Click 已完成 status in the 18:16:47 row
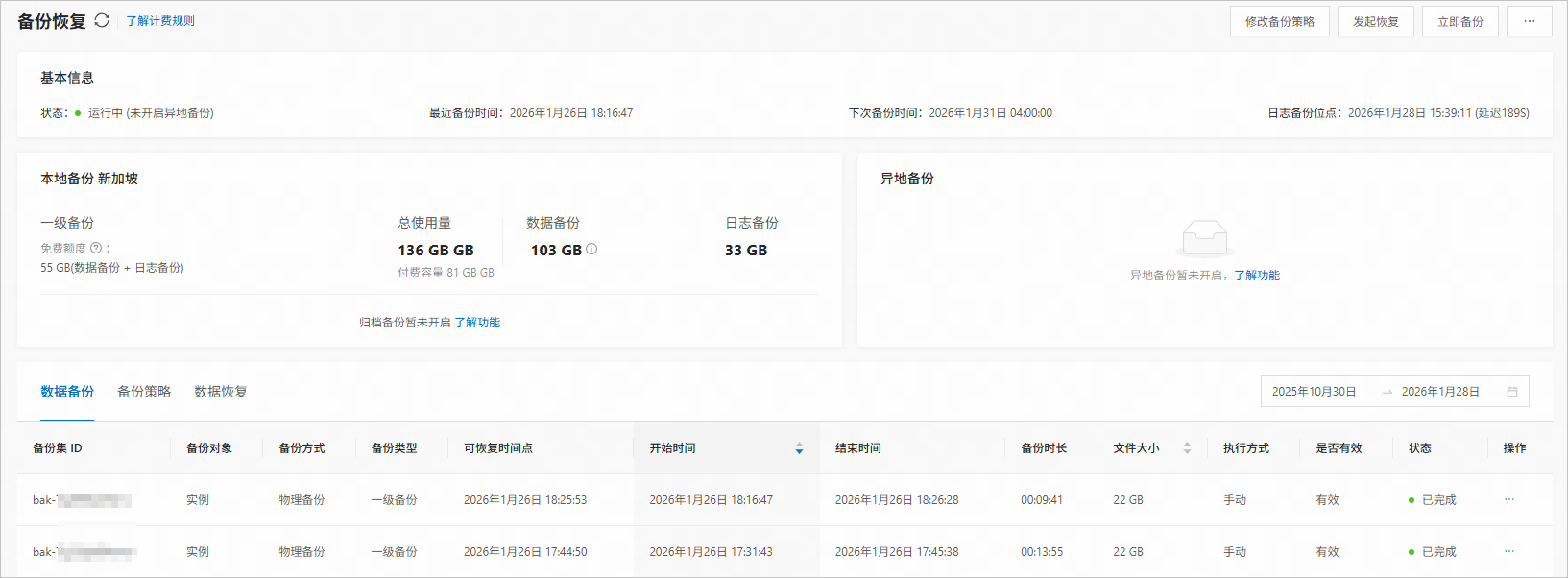 (x=1438, y=500)
